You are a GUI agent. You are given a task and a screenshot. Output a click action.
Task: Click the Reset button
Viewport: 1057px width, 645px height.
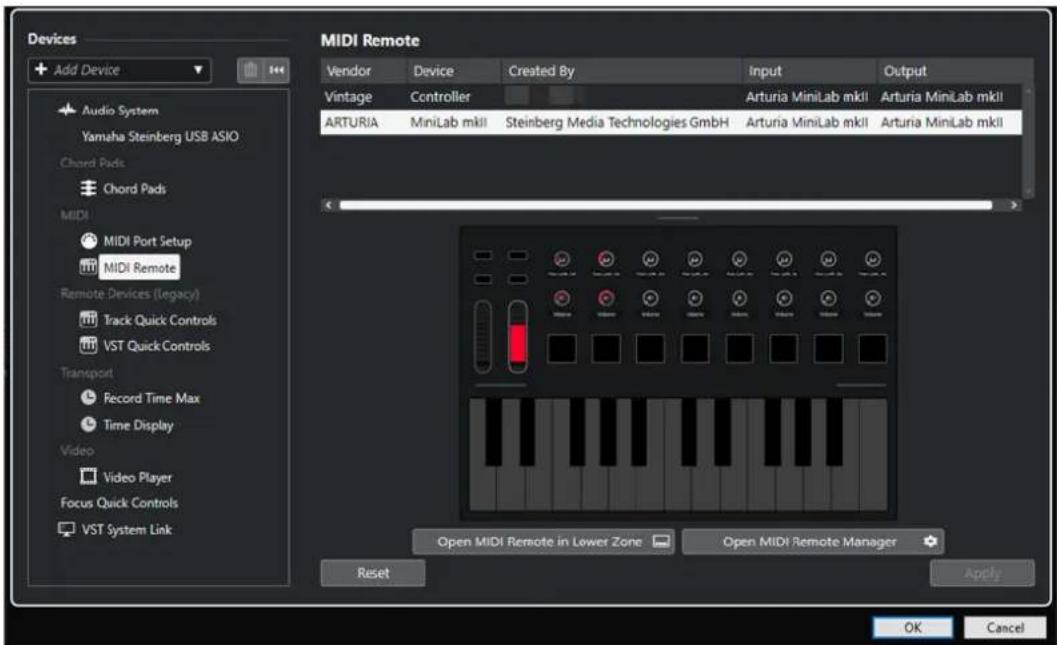click(x=373, y=573)
